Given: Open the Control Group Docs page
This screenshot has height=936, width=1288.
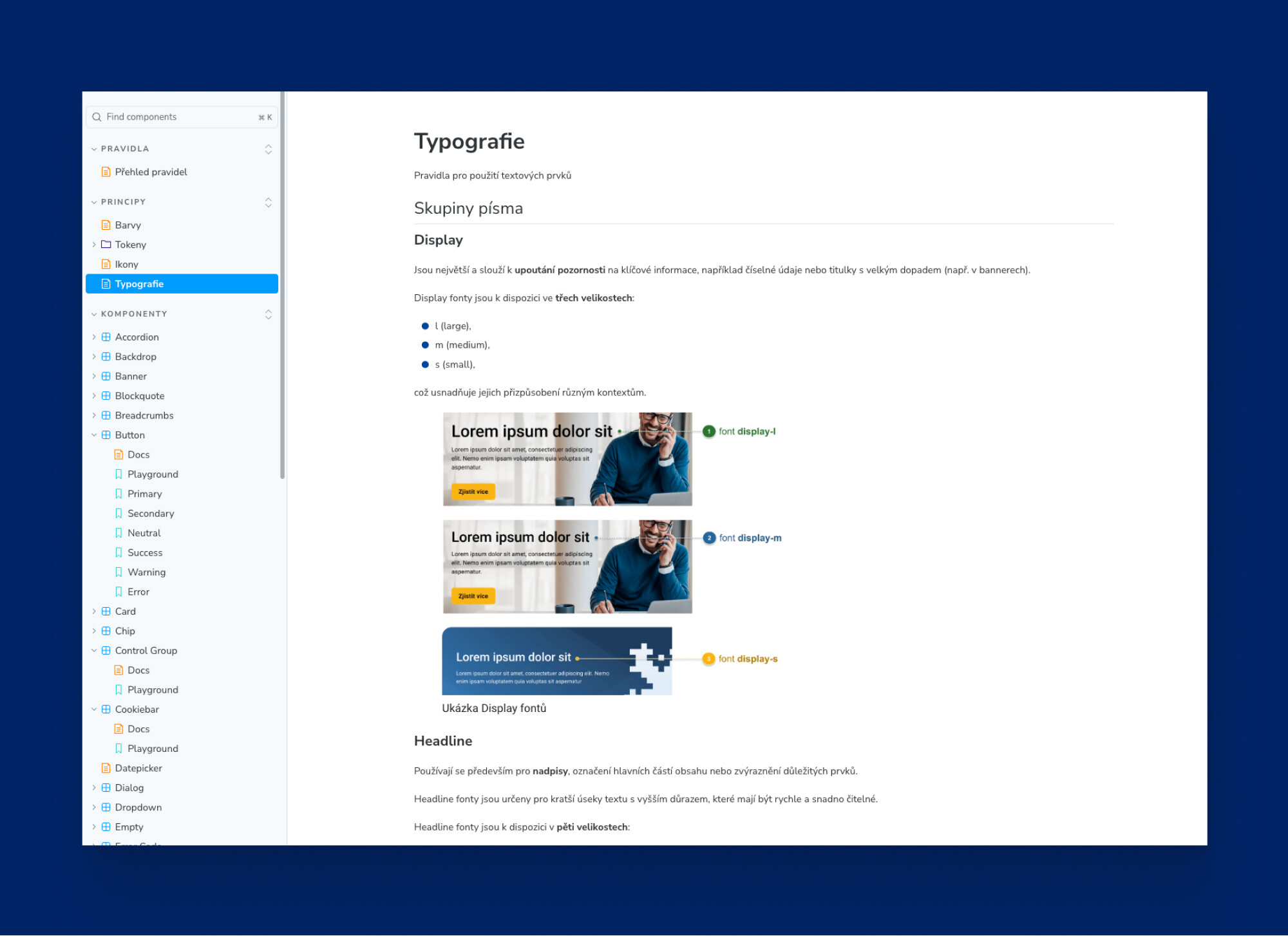Looking at the screenshot, I should [182, 671].
